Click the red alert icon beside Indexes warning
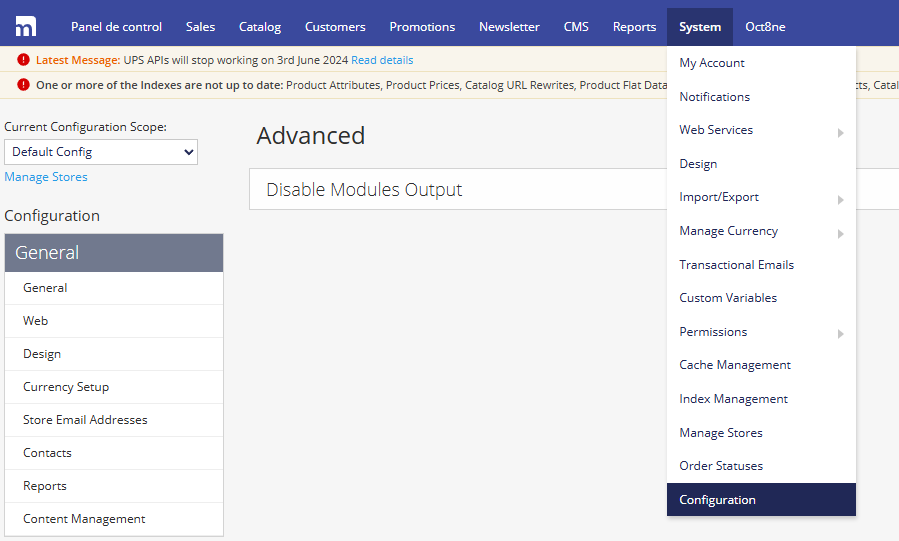This screenshot has height=541, width=899. click(23, 85)
